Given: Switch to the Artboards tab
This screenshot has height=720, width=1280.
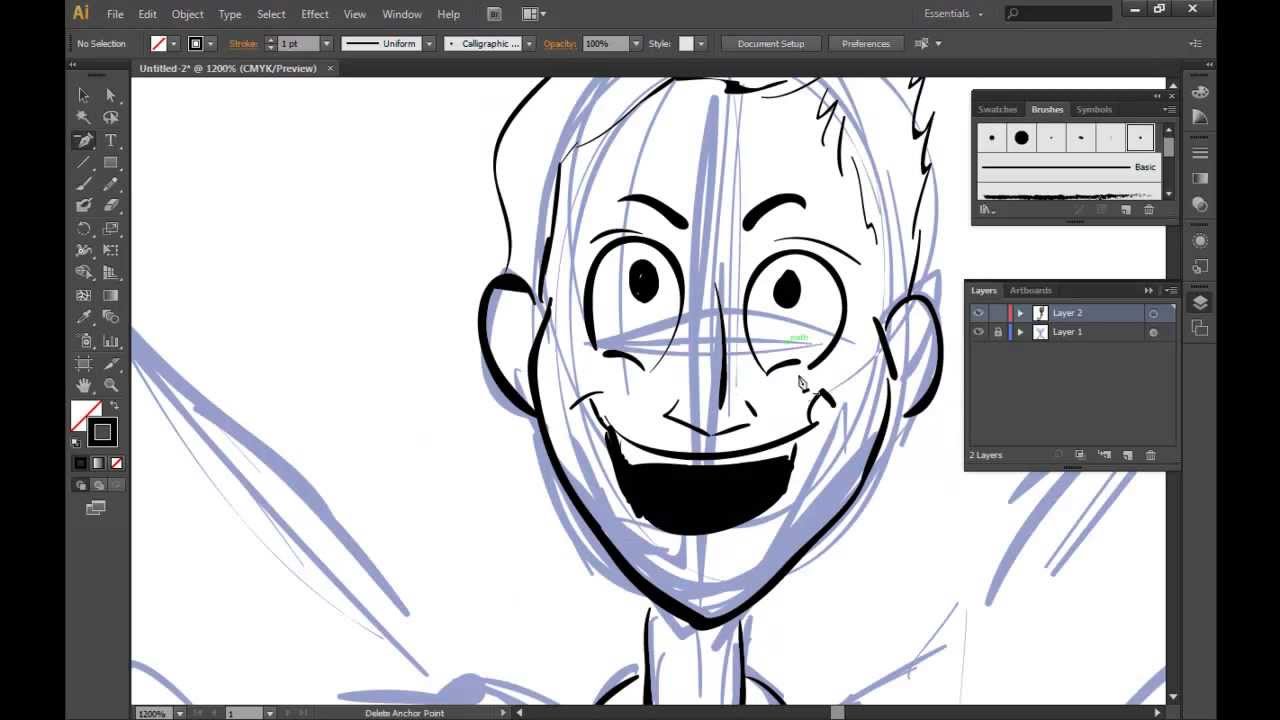Looking at the screenshot, I should pos(1030,290).
